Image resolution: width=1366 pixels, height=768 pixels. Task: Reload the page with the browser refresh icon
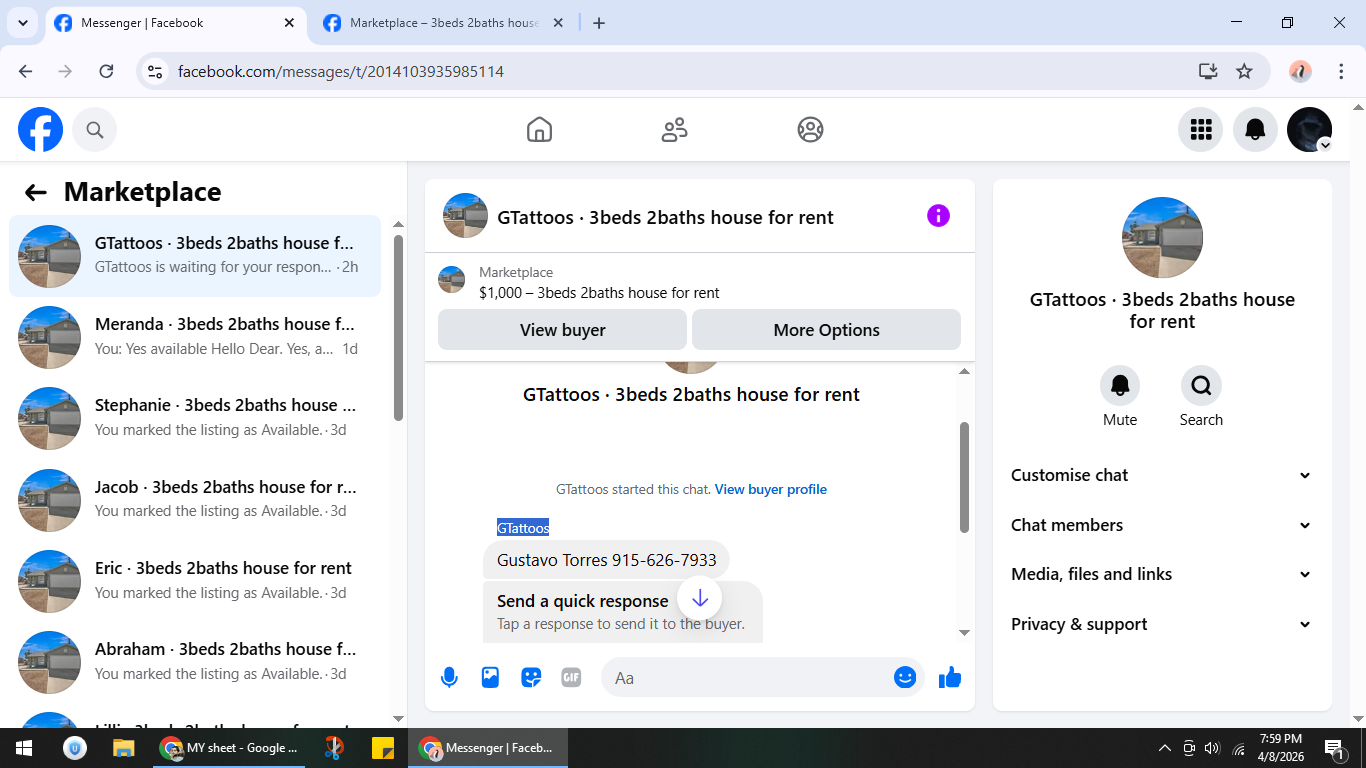(106, 71)
